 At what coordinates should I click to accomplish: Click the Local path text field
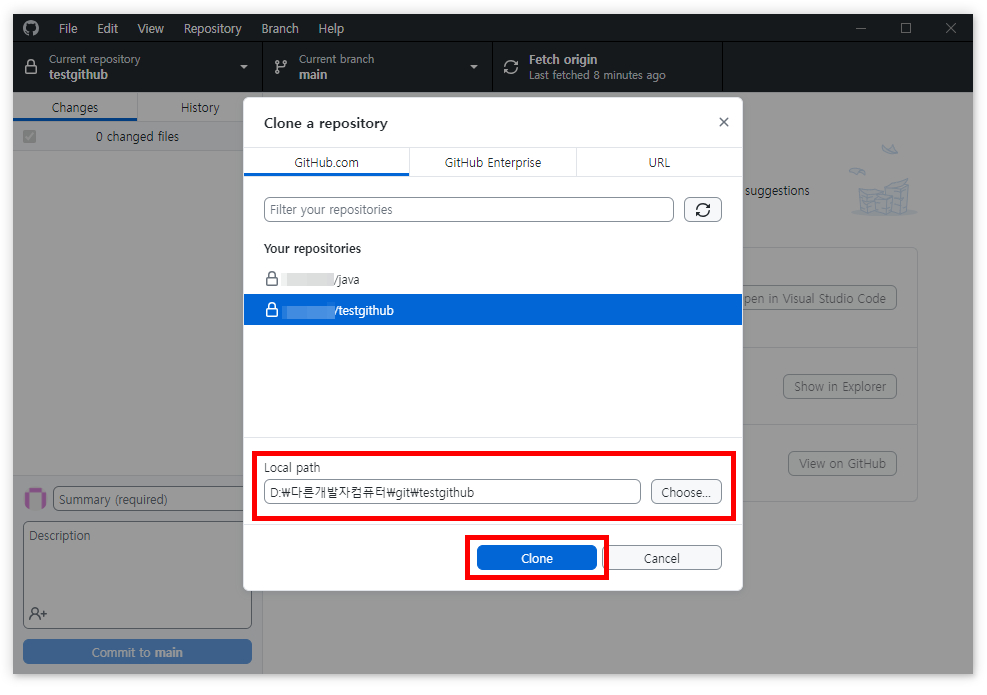pos(453,492)
